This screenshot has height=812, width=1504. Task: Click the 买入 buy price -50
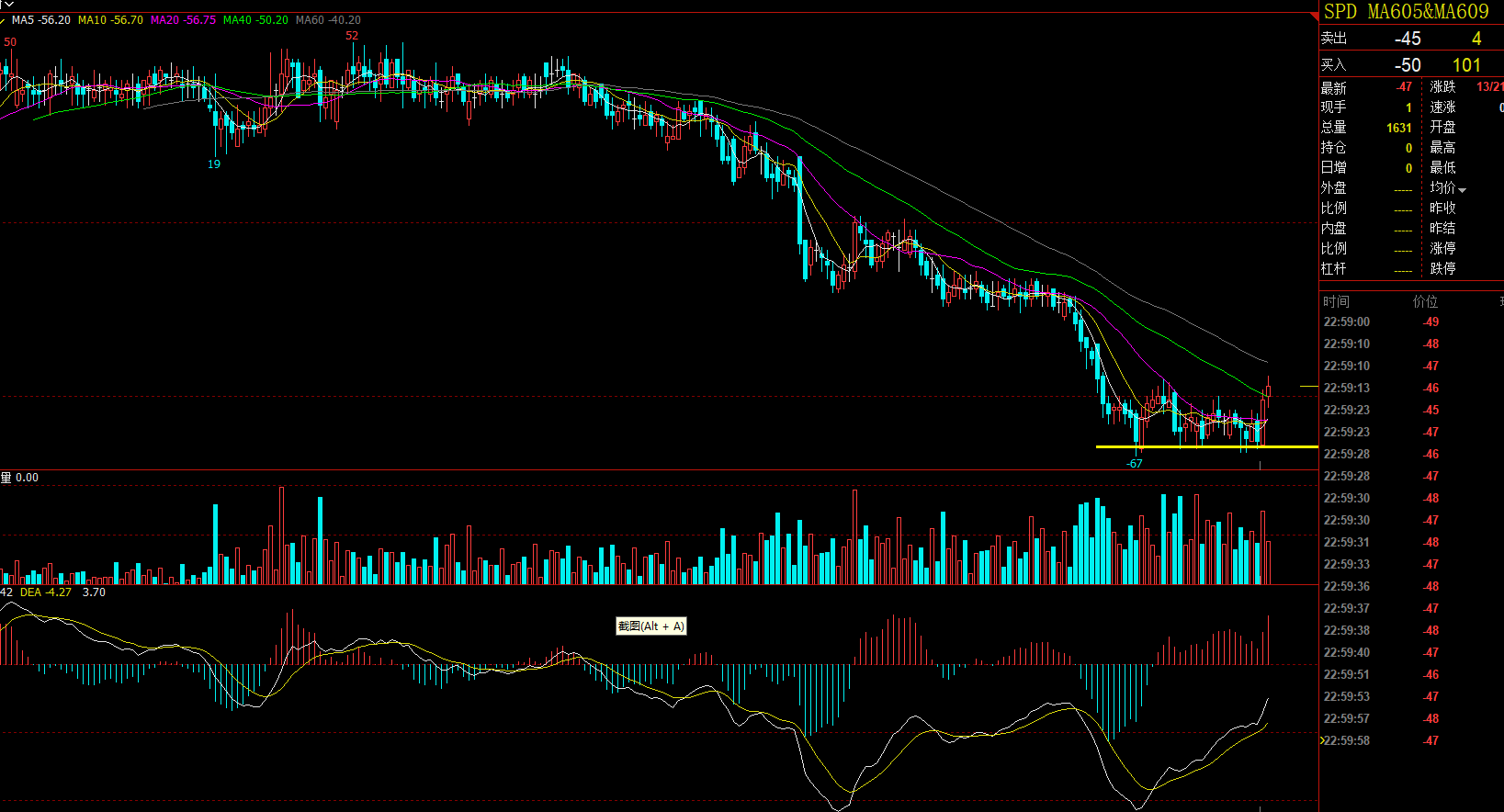point(1407,65)
